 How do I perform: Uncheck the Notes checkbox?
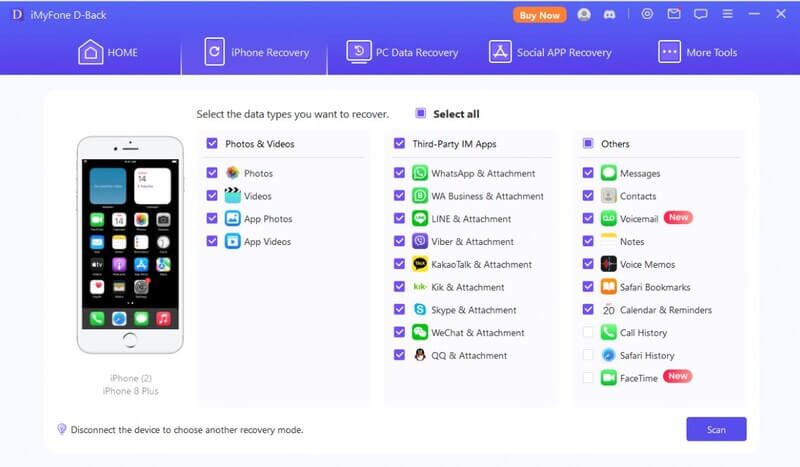(x=588, y=240)
